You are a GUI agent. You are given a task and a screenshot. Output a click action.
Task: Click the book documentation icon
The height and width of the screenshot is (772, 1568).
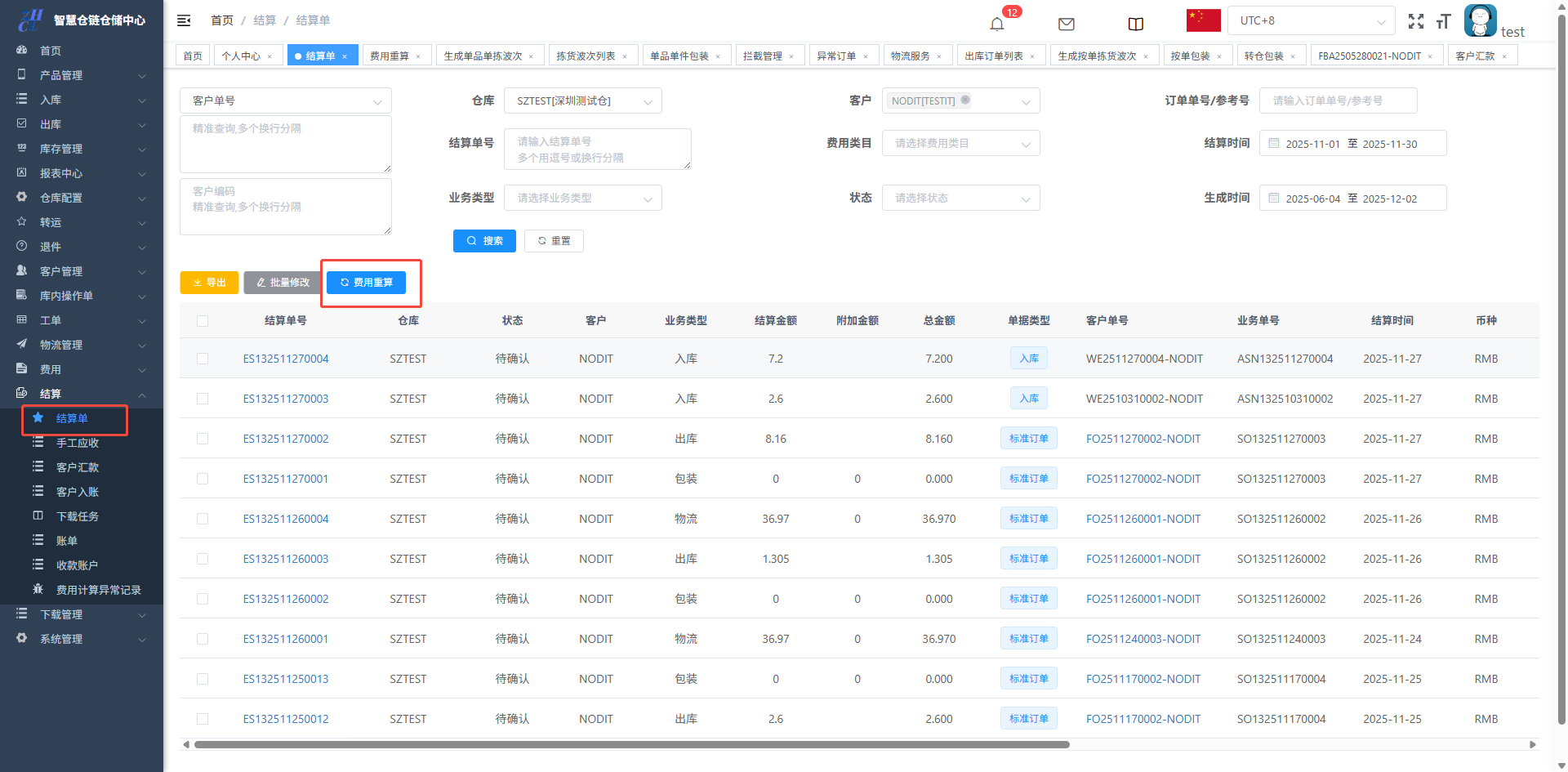click(x=1135, y=24)
